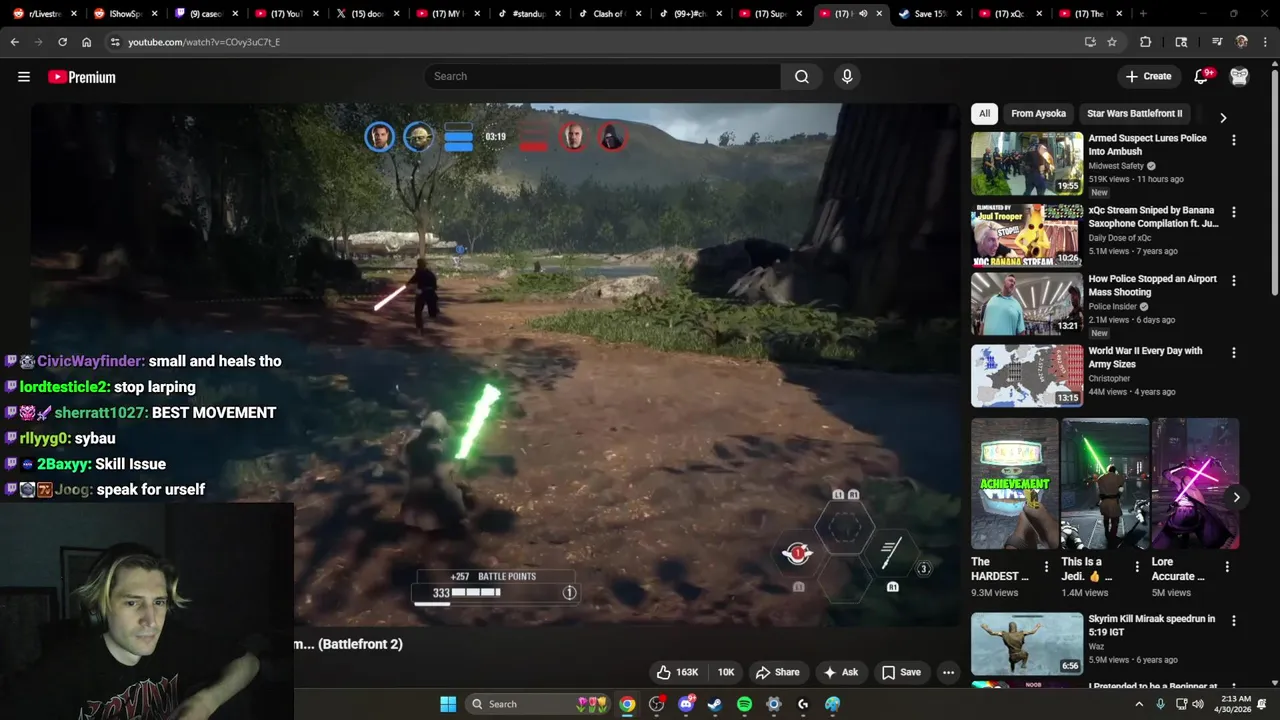Click the address bar URL

click(204, 42)
